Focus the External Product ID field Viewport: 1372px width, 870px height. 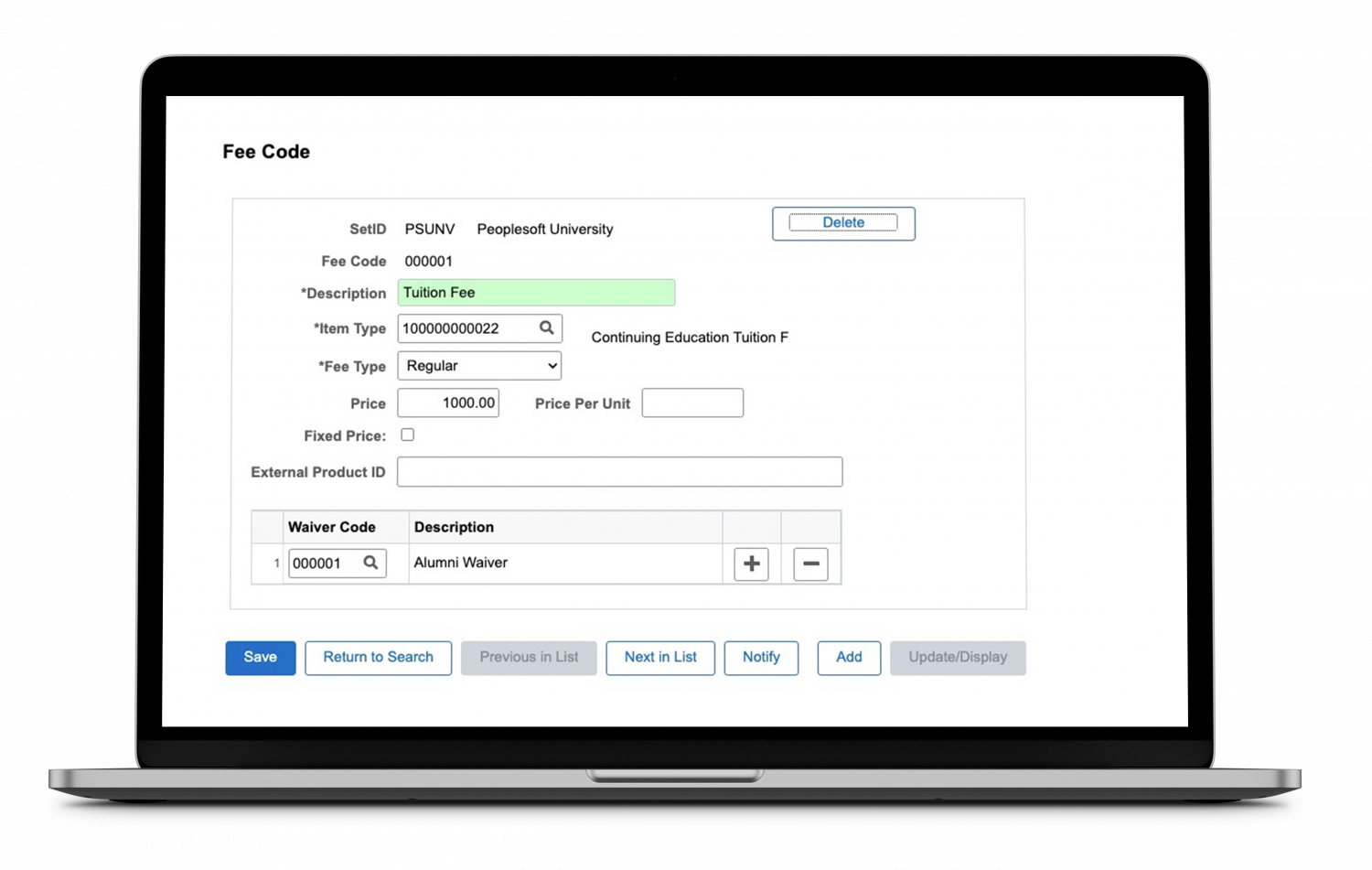619,472
